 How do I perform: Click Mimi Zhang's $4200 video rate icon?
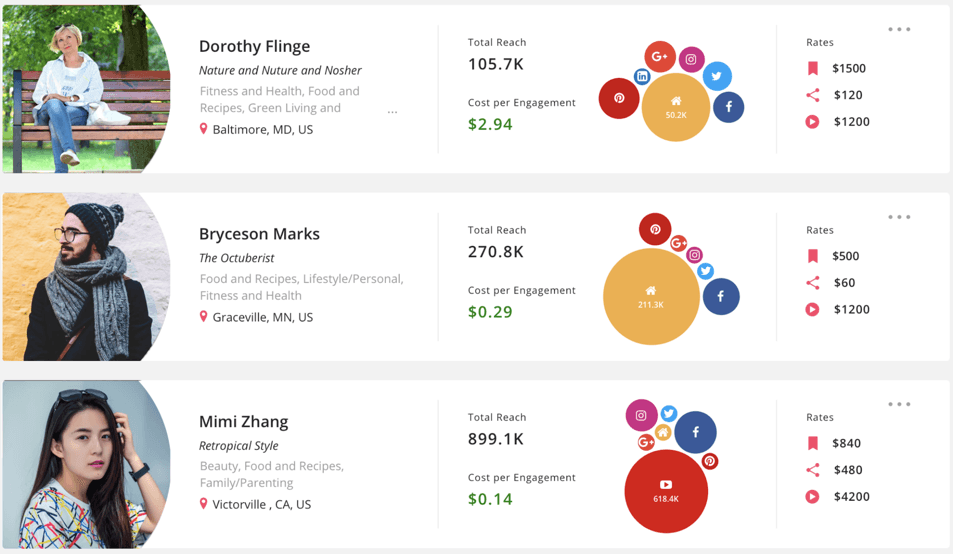[813, 496]
